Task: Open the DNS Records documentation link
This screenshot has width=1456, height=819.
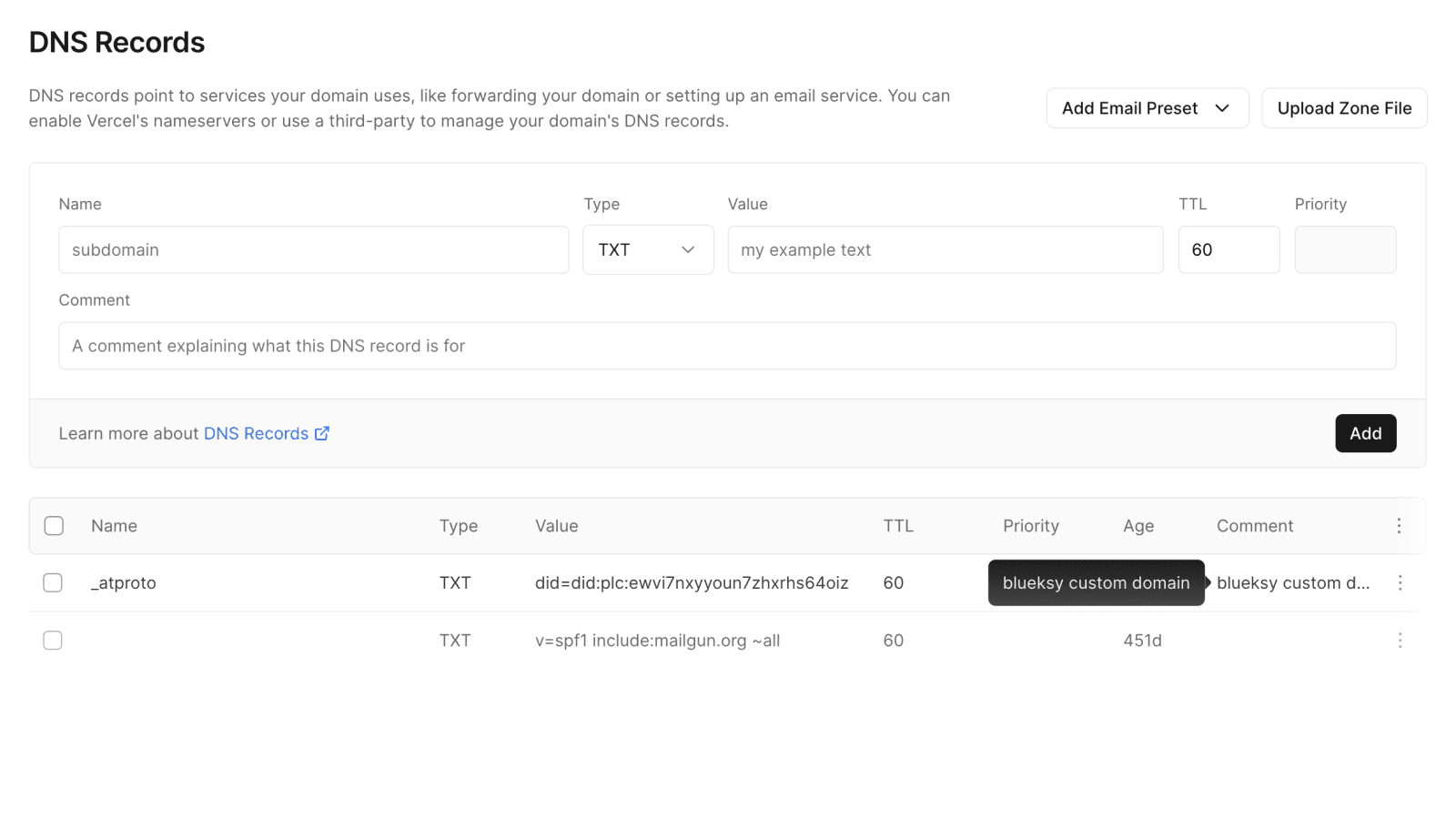Action: click(256, 434)
